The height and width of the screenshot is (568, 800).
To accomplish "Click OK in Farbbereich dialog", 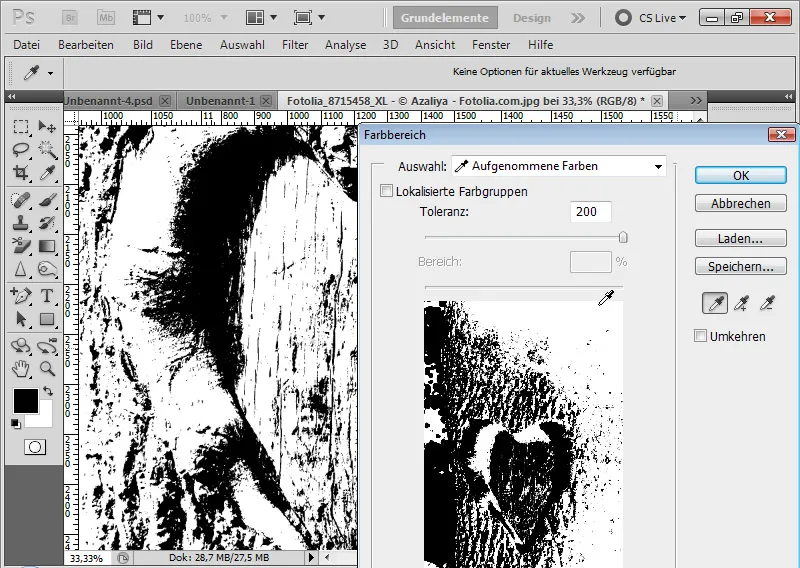I will [x=741, y=176].
